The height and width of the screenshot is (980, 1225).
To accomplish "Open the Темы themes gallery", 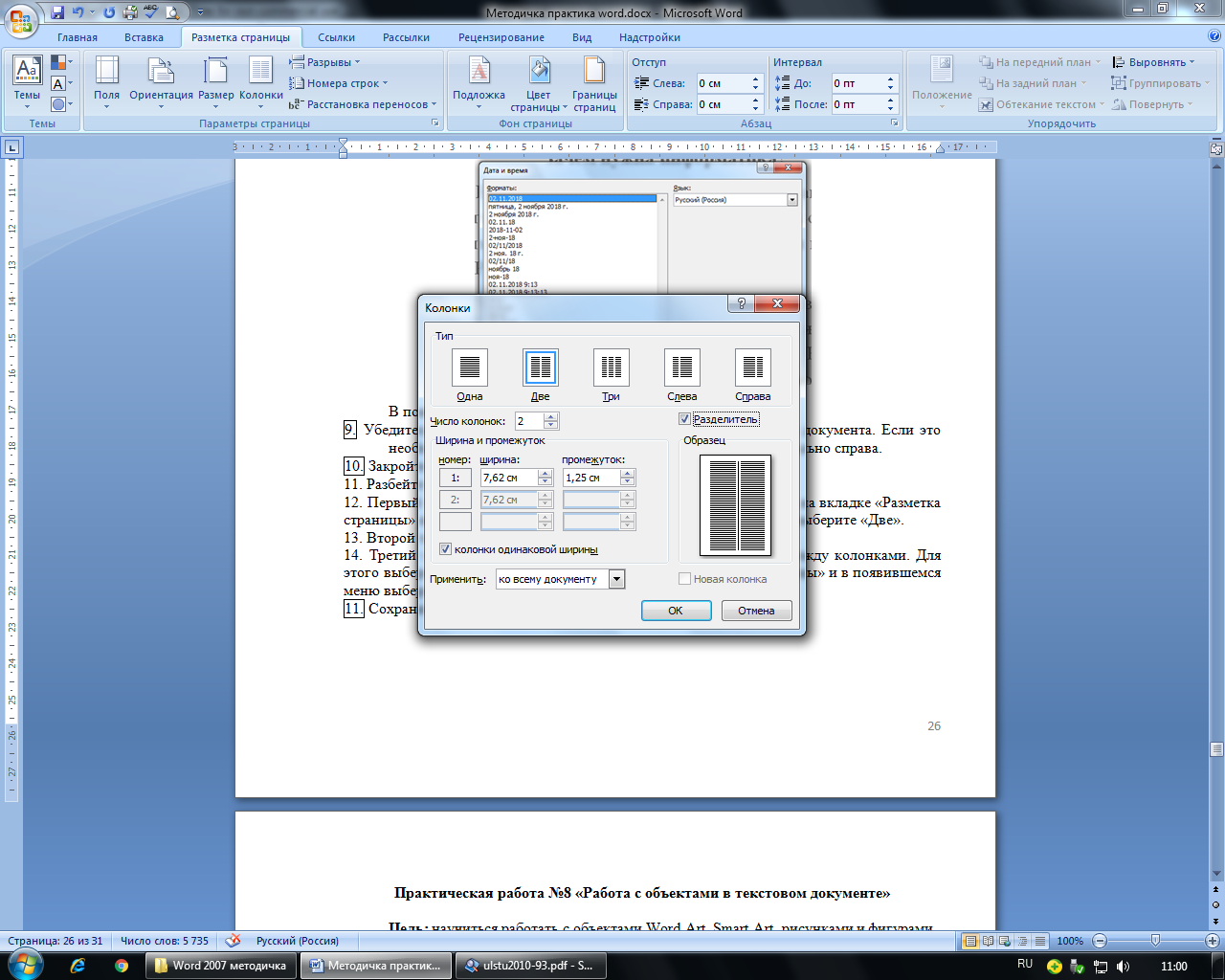I will [27, 82].
